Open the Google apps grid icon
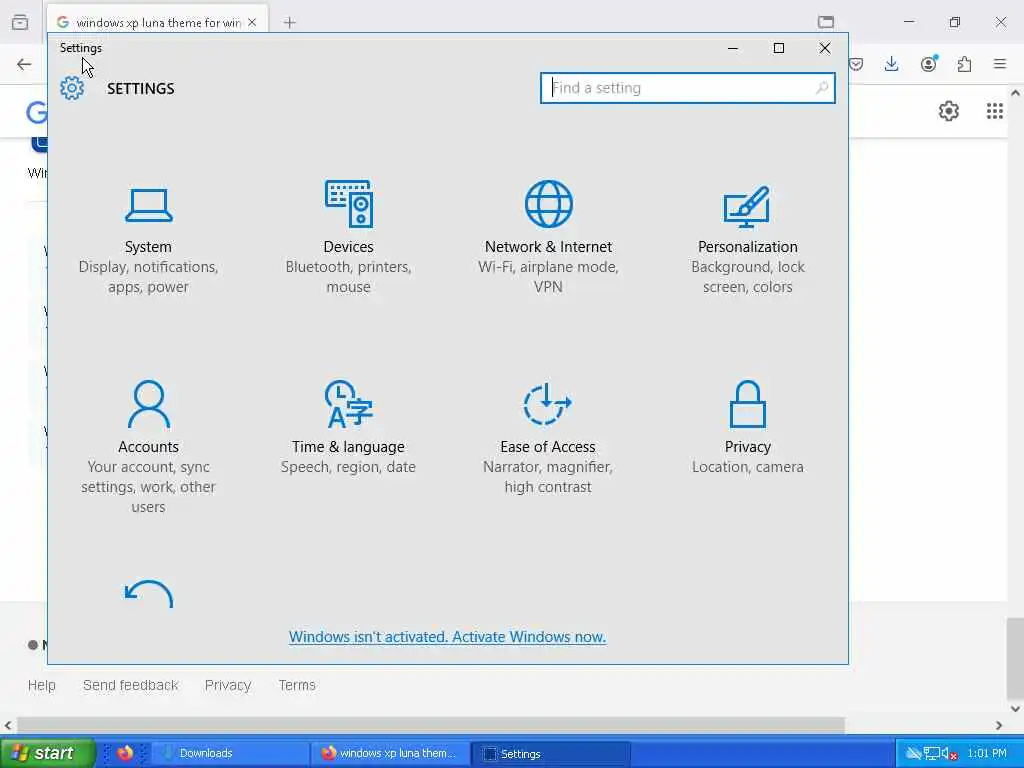 tap(995, 111)
